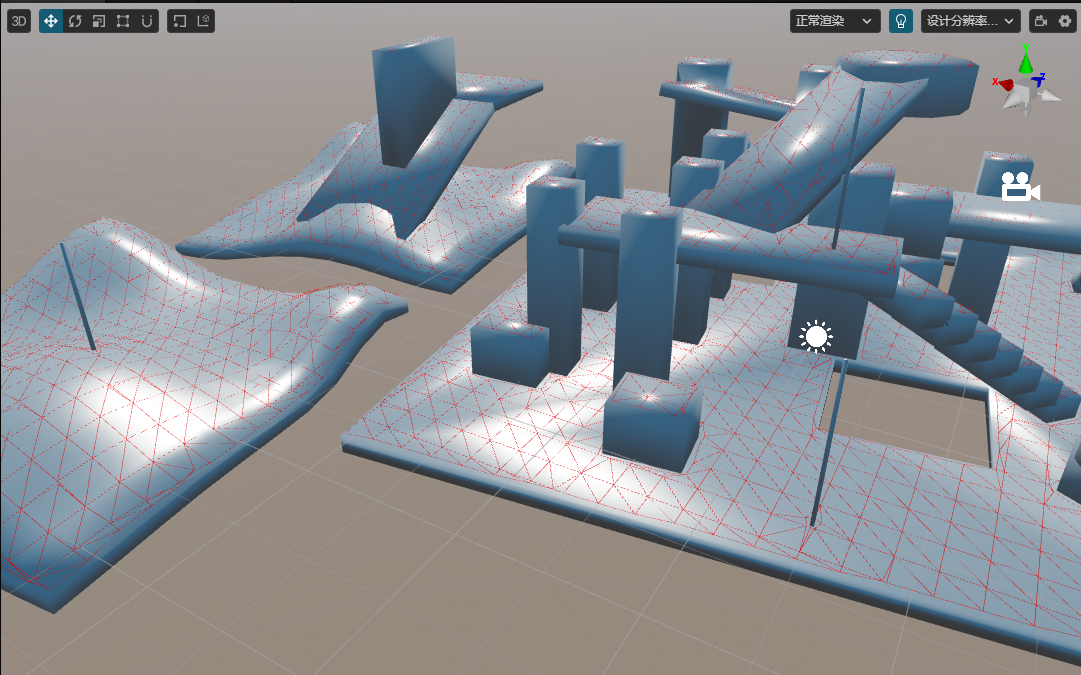Toggle the local/world coordinate icon
Screen dimensions: 1081x675
203,21
